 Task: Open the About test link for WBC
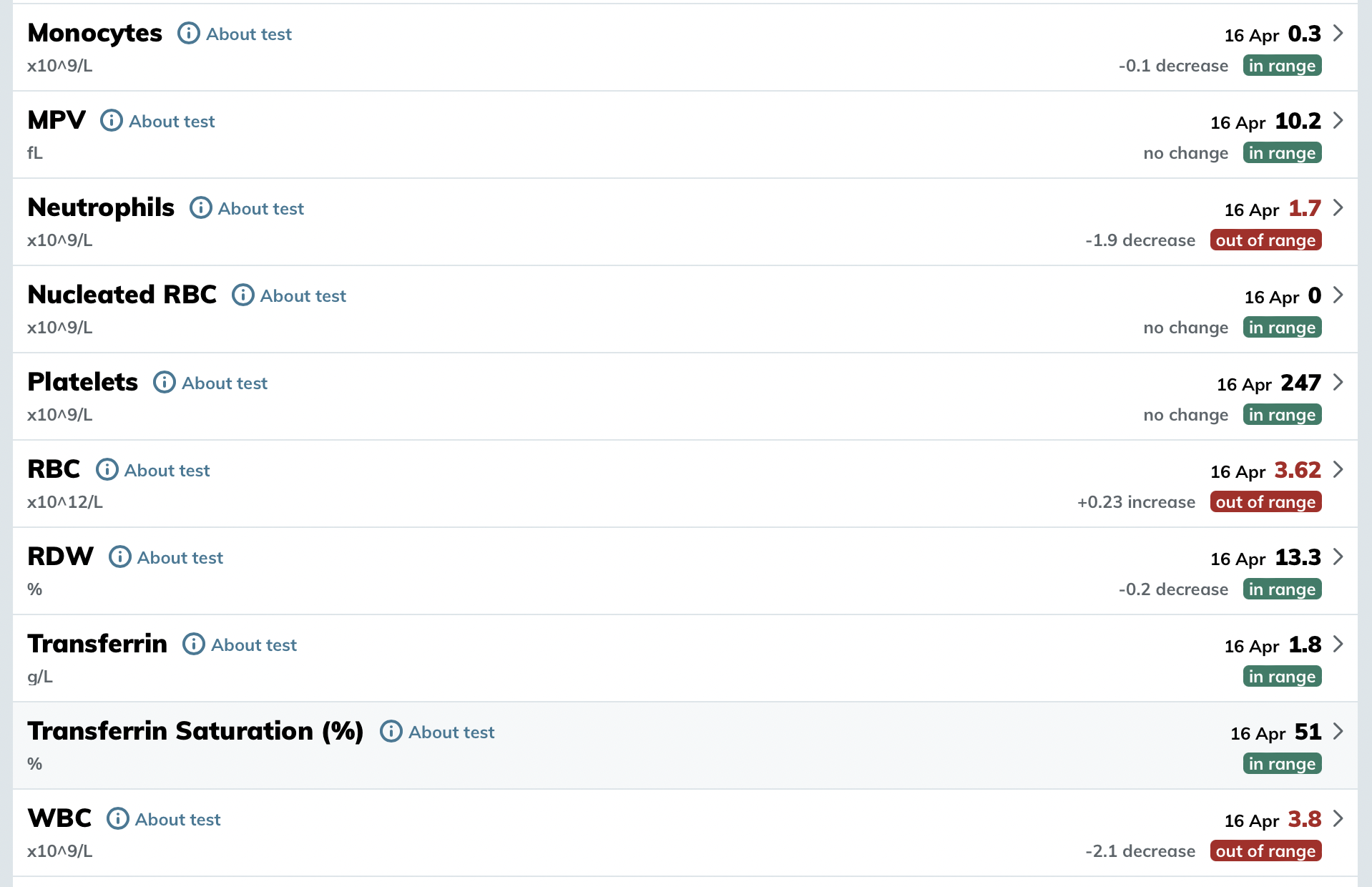[x=177, y=820]
